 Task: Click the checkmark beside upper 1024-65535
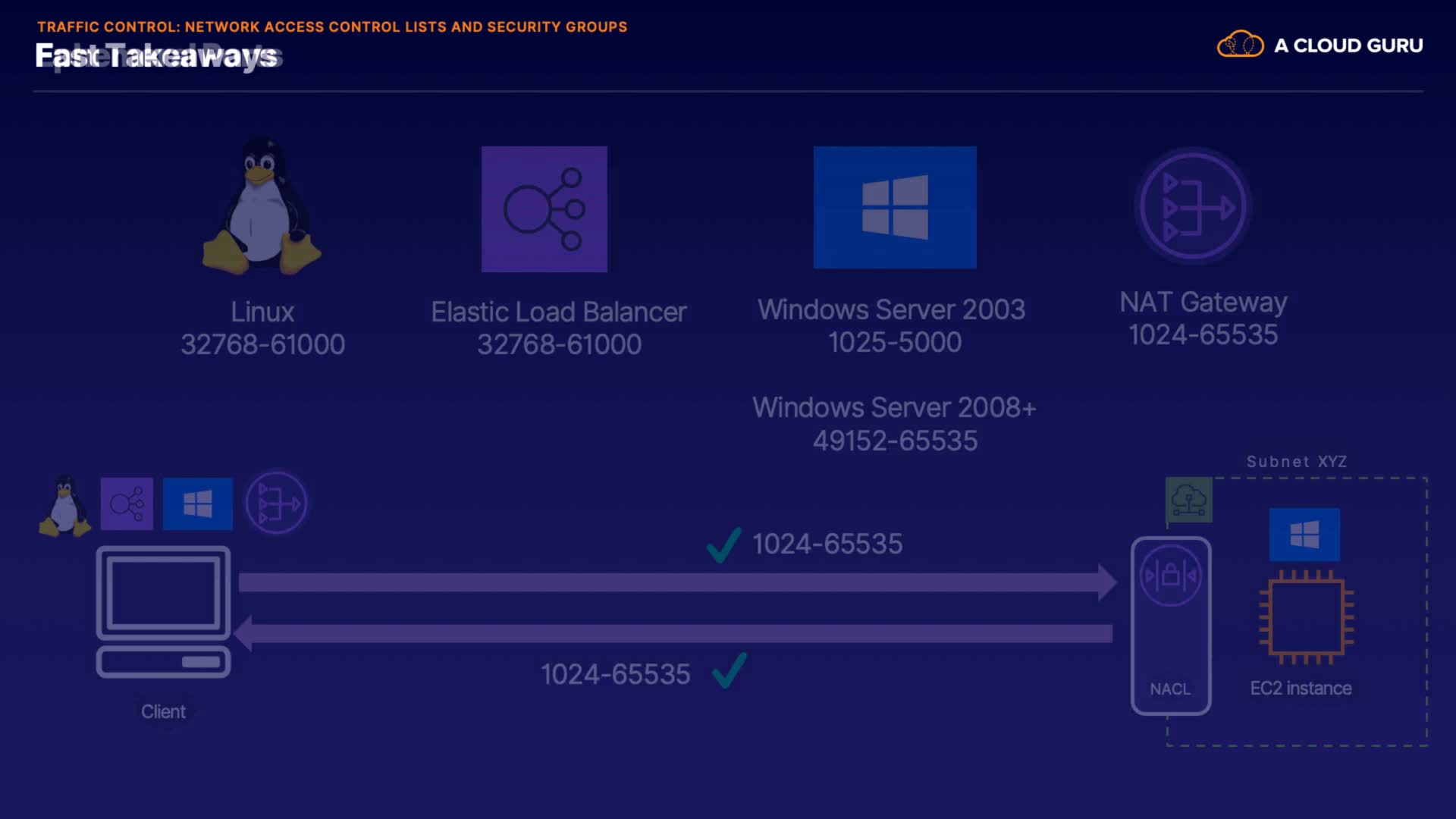point(723,544)
